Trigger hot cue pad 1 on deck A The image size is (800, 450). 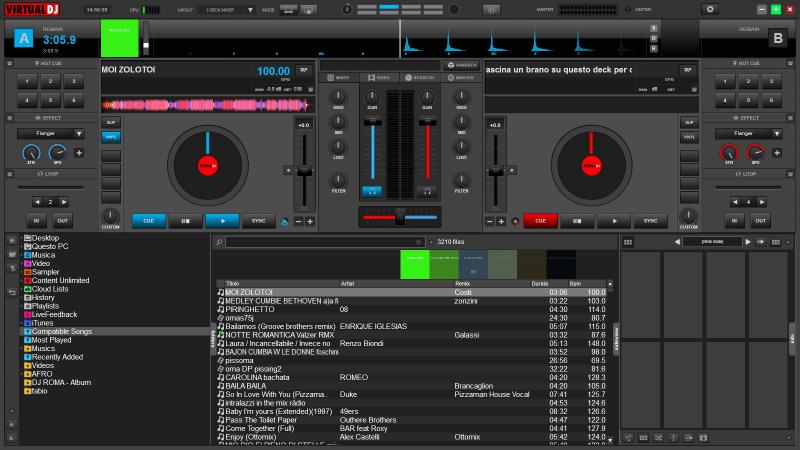pos(27,81)
